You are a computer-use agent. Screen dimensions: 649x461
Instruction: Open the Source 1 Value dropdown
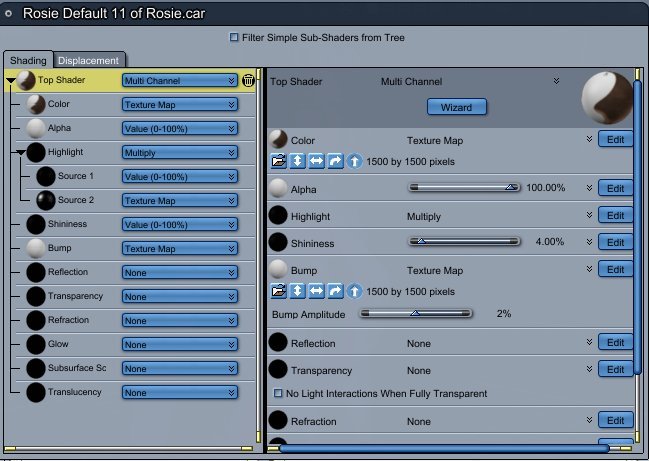[180, 177]
